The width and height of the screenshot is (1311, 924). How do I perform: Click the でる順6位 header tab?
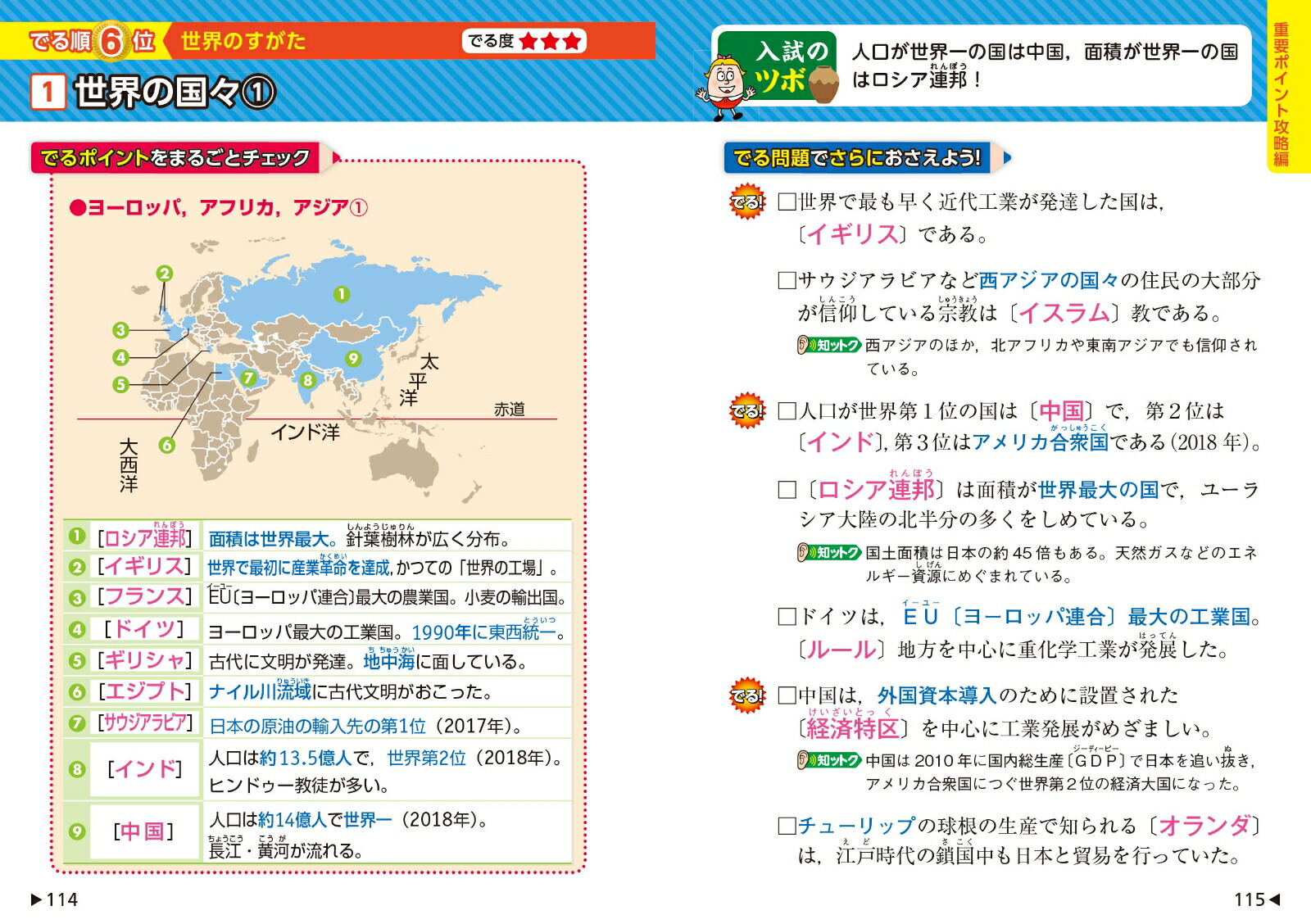(x=92, y=41)
